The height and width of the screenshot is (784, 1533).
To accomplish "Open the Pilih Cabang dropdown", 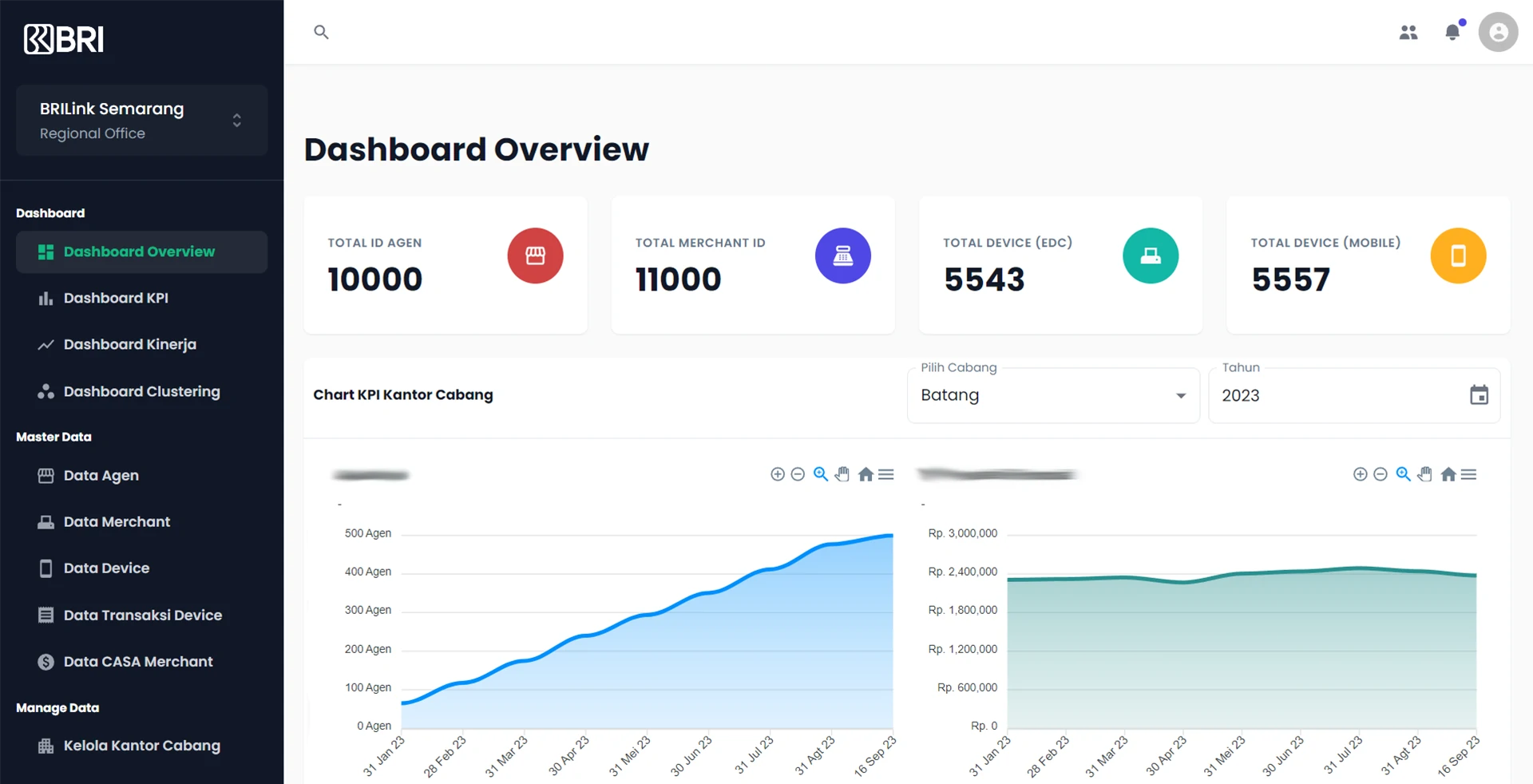I will tap(1052, 395).
